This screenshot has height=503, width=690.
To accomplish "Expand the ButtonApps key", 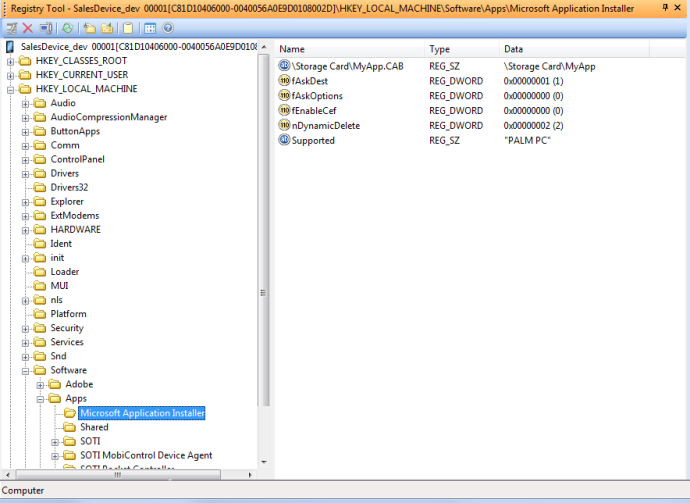I will 25,132.
